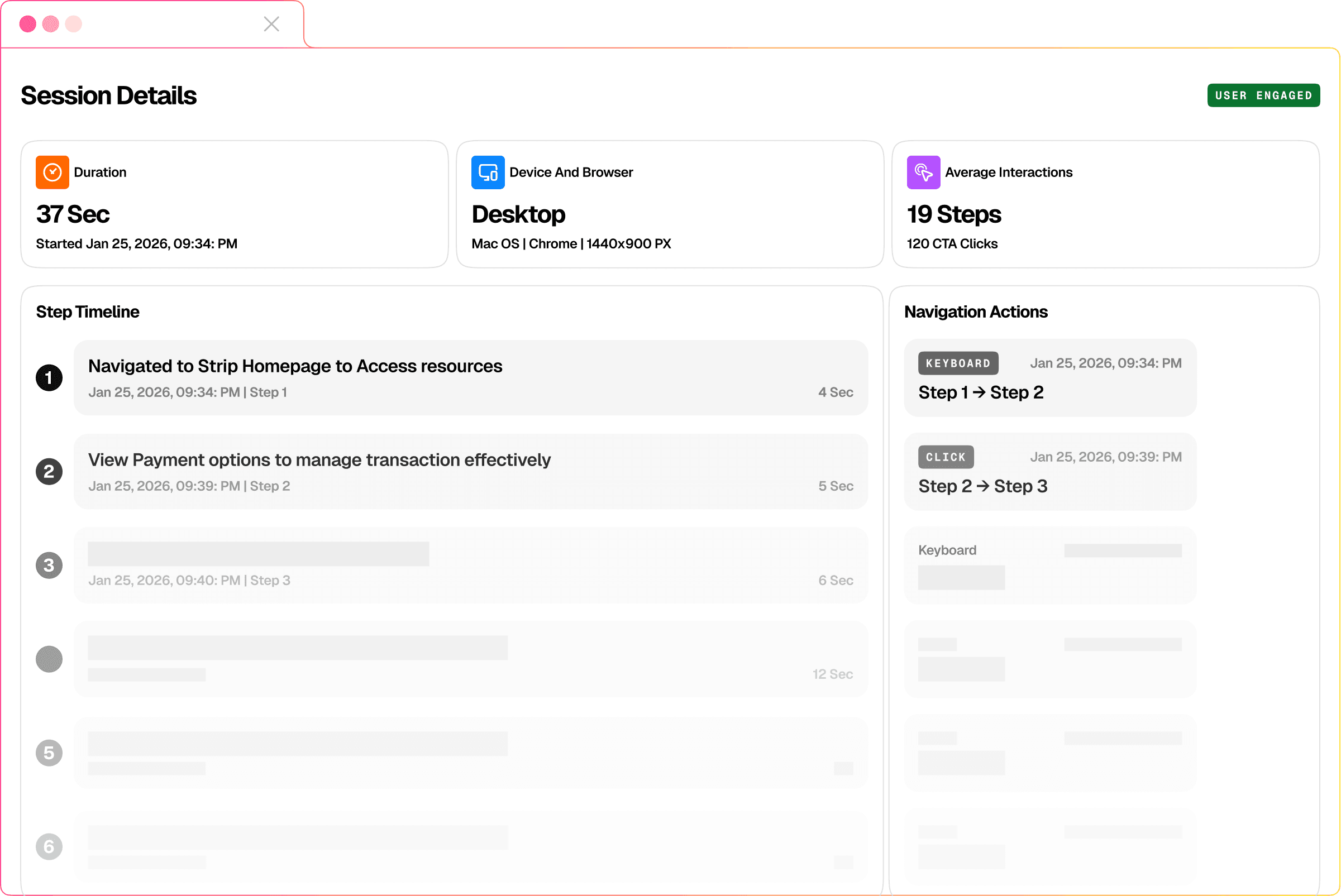Click the purple Average Interactions cursor icon
The width and height of the screenshot is (1341, 896).
(x=923, y=172)
